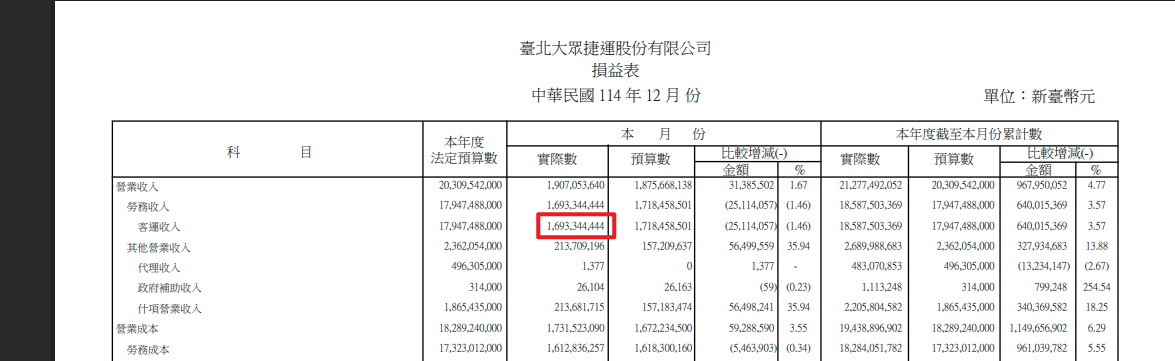Select 預算數 header under 累計數
Viewport: 1175px width, 361px height.
(954, 160)
